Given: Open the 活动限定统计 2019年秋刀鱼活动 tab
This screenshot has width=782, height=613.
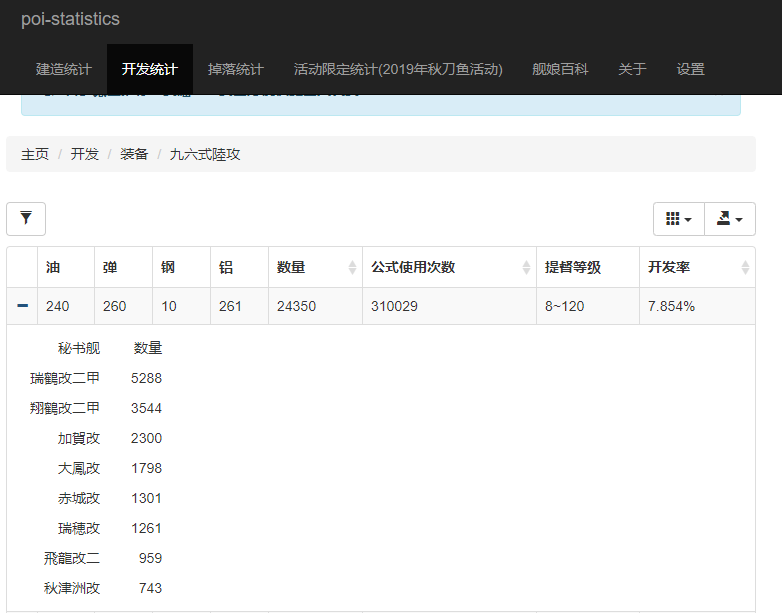Looking at the screenshot, I should click(398, 69).
